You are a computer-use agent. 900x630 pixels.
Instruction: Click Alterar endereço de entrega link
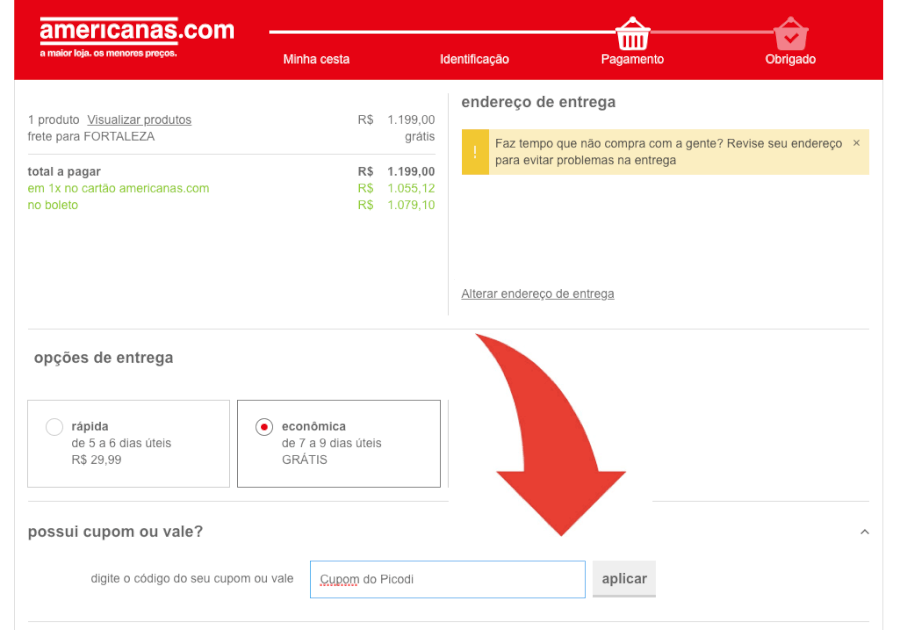click(x=537, y=294)
